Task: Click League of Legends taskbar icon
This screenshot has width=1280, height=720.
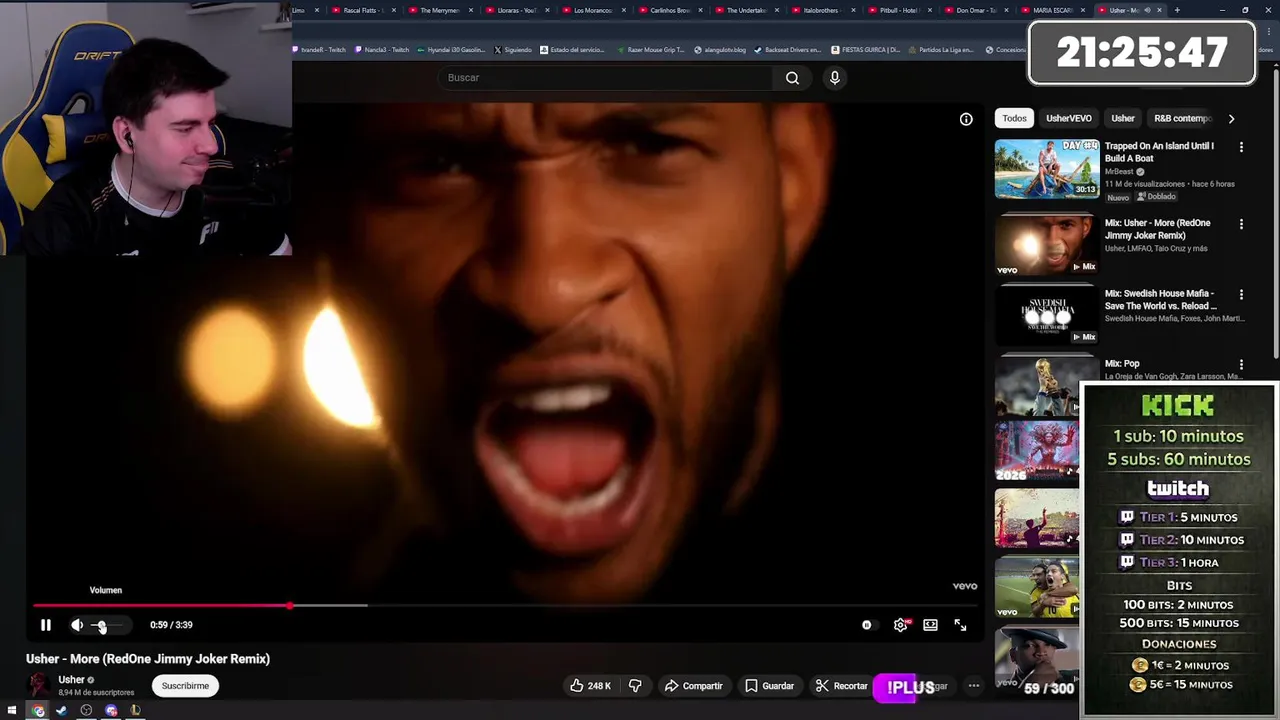Action: pos(135,711)
